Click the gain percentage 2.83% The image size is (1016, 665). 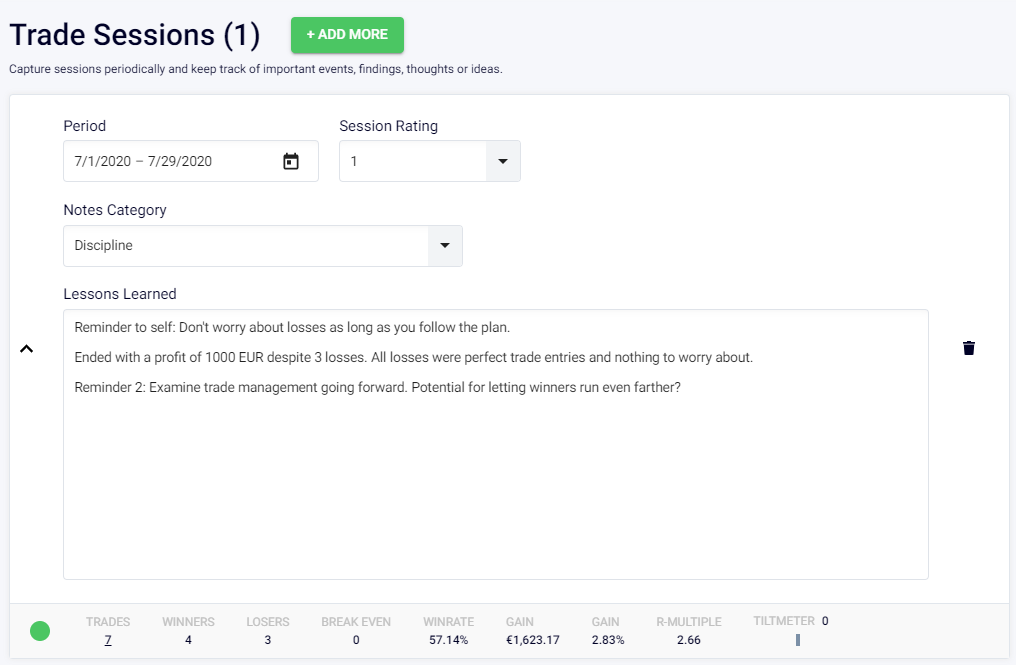(608, 640)
